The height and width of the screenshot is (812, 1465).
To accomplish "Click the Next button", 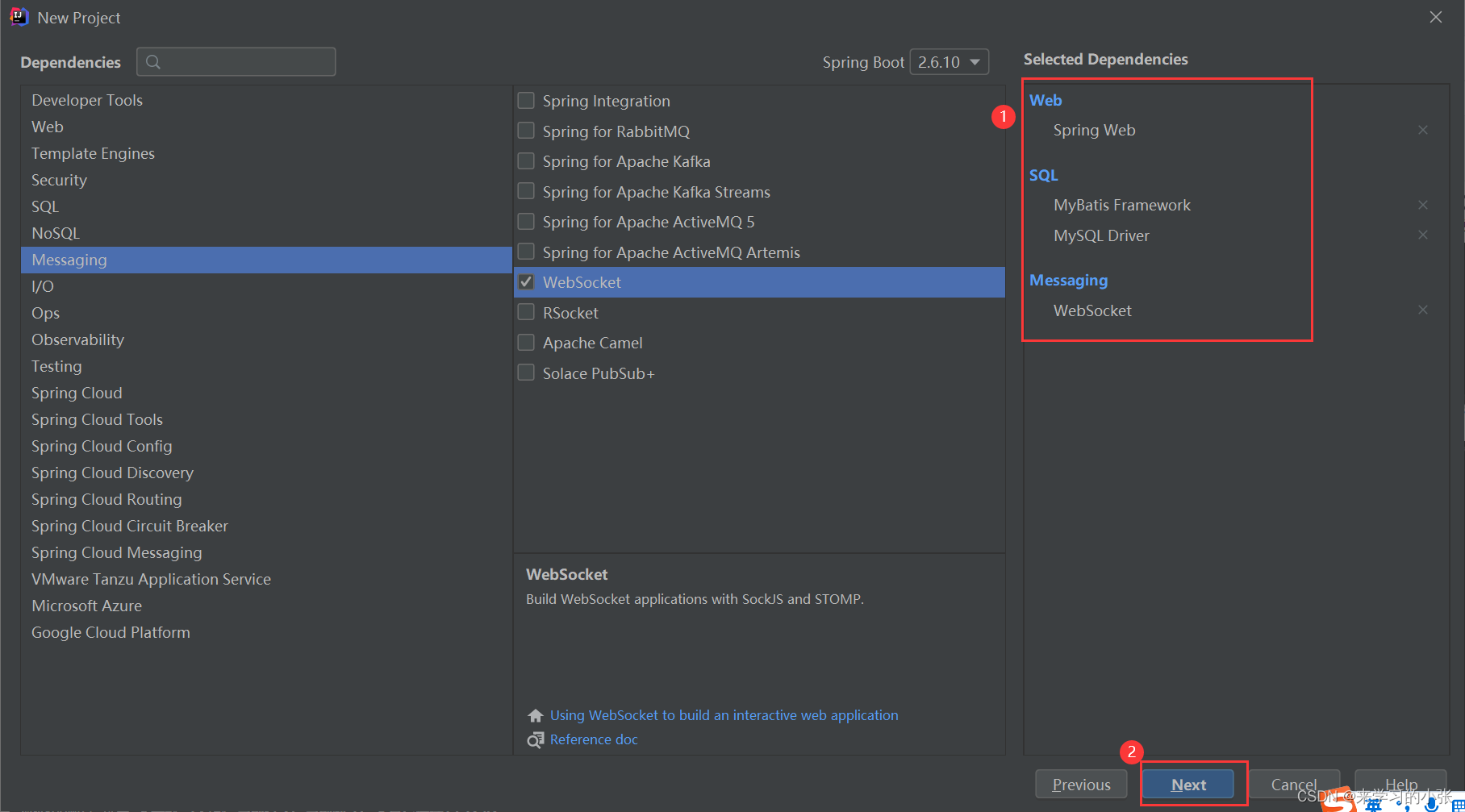I will 1188,785.
